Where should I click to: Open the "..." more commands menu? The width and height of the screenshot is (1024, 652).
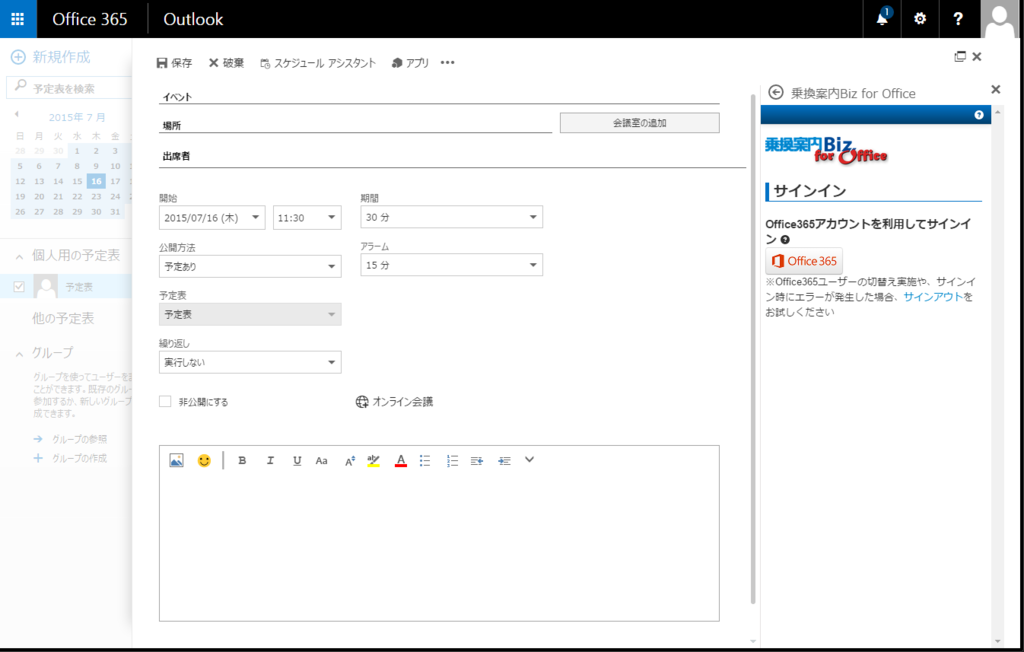(447, 62)
